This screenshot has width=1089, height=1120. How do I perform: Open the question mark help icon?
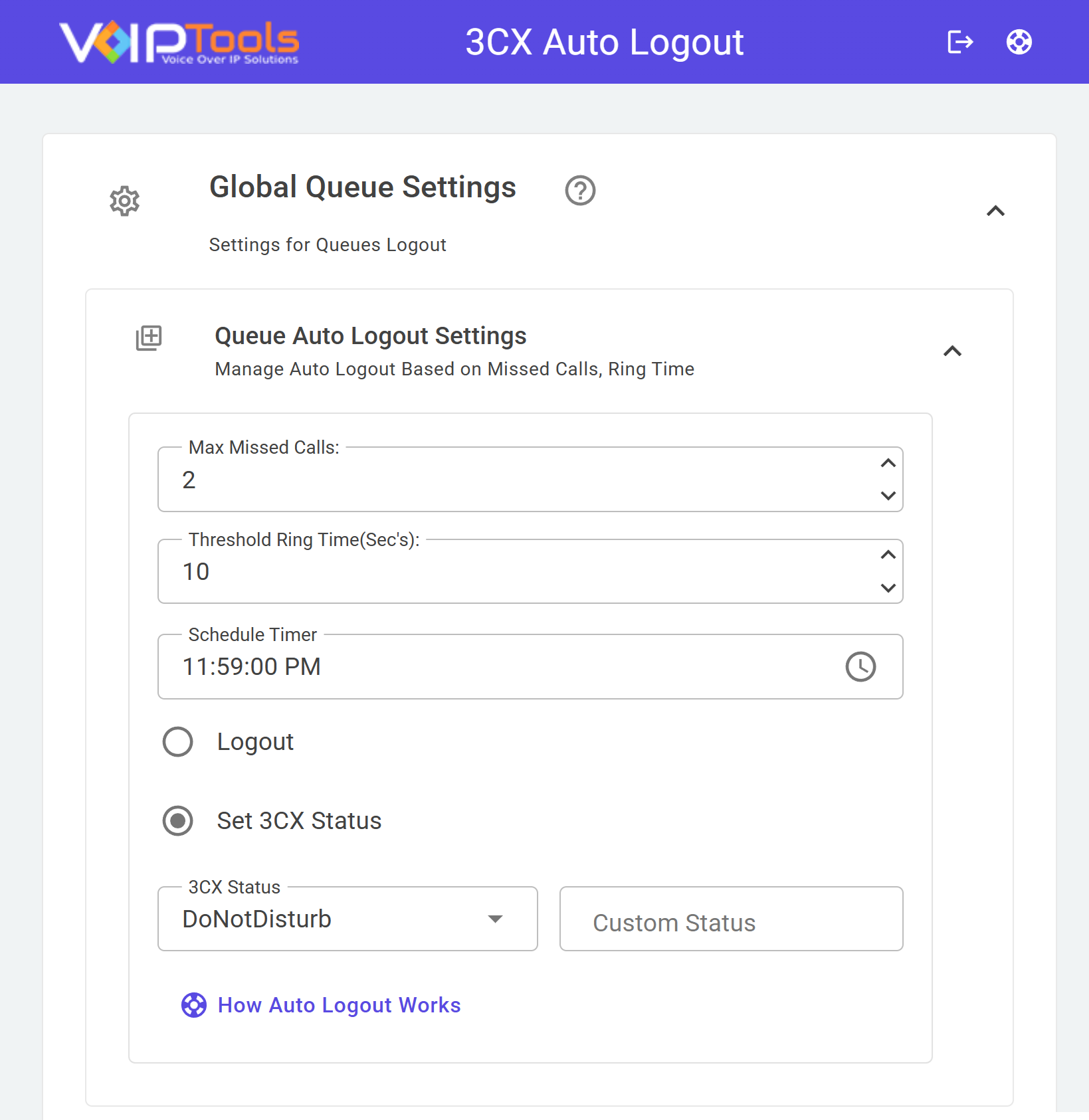pos(580,191)
